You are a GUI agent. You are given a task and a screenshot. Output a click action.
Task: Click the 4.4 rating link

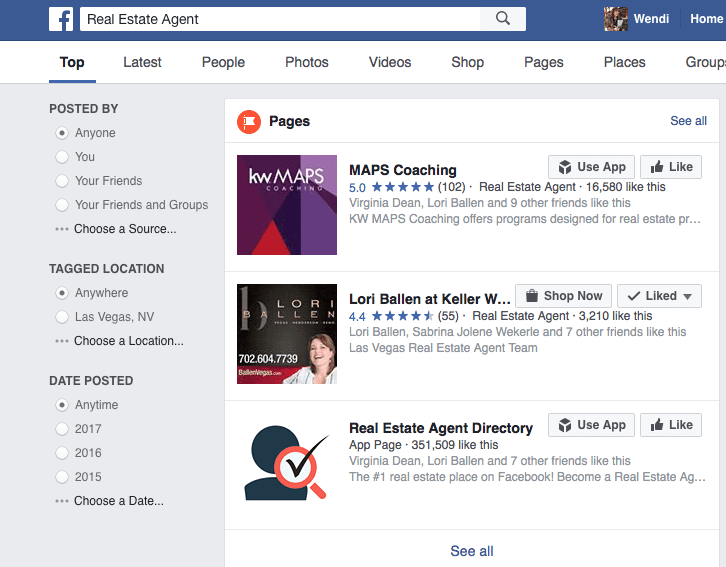pyautogui.click(x=357, y=317)
